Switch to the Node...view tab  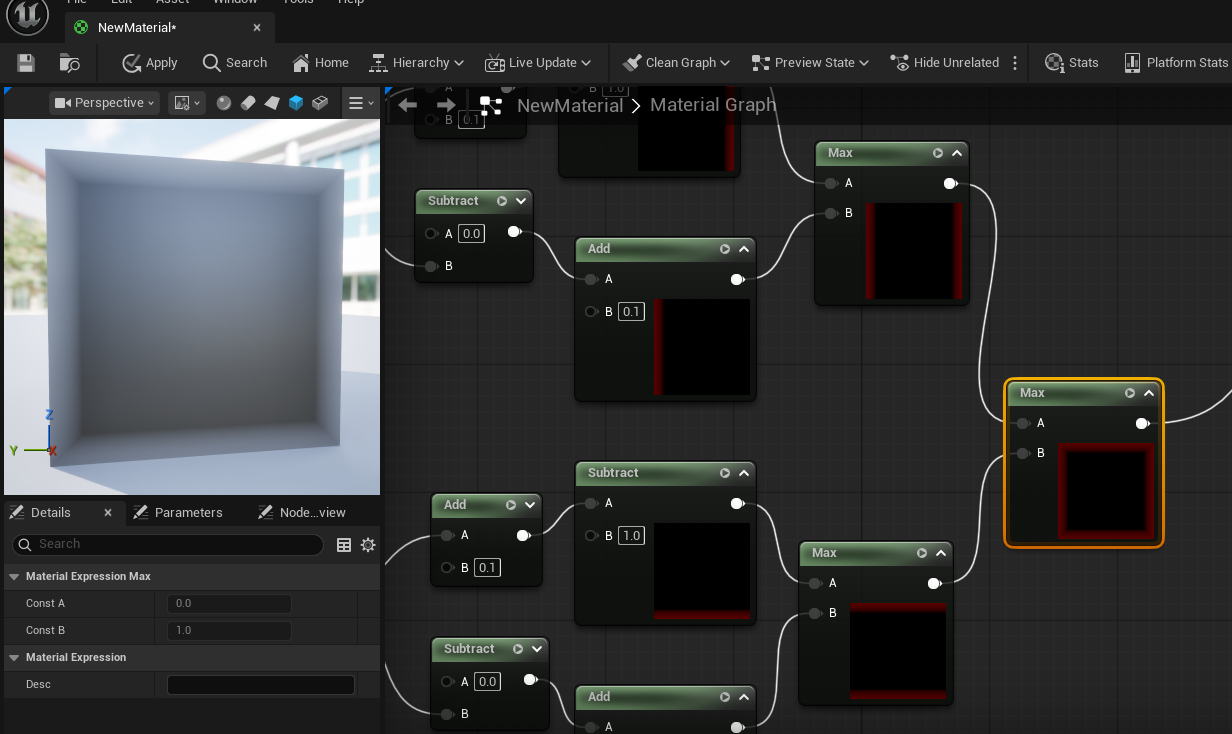coord(302,512)
